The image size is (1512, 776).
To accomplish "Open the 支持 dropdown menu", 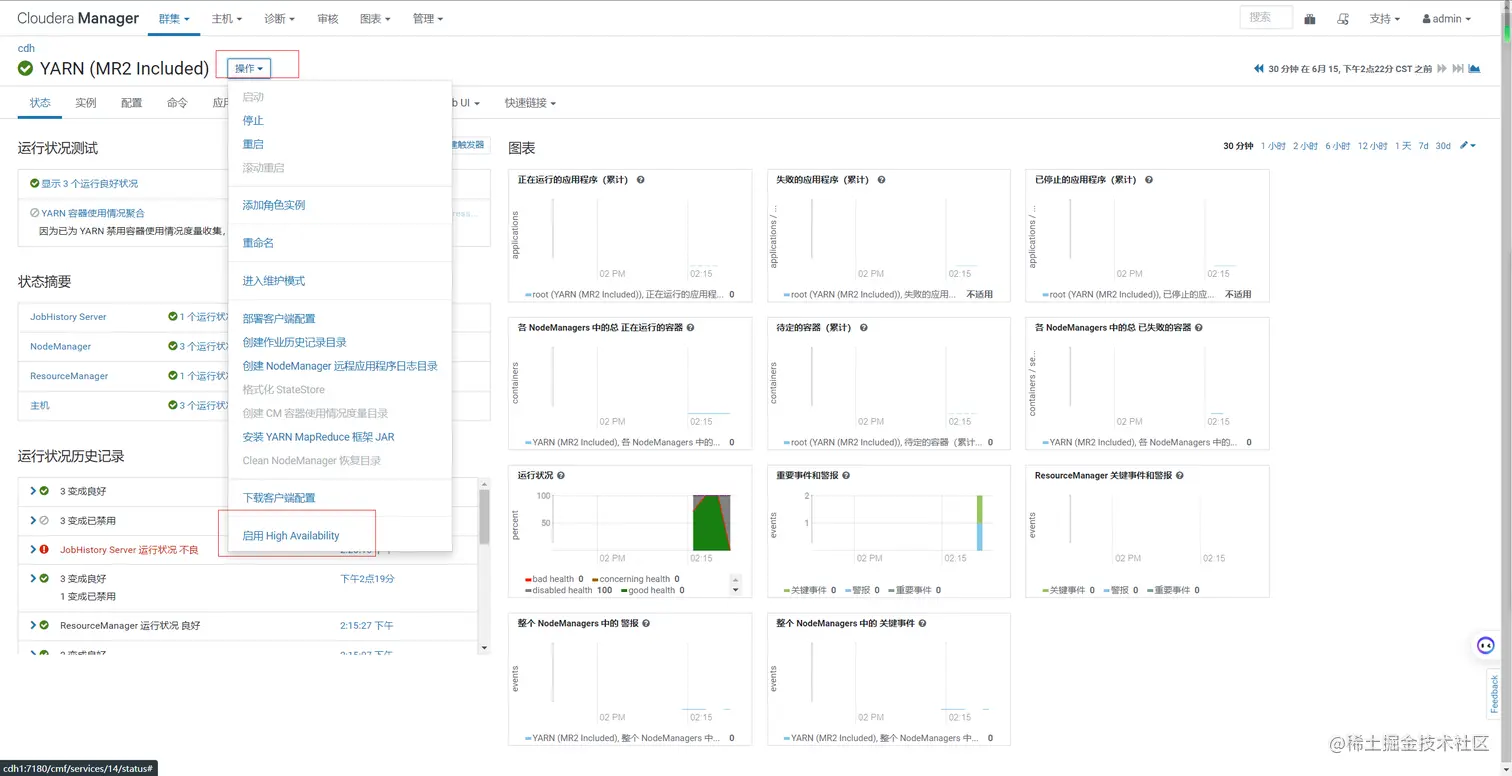I will [1385, 19].
